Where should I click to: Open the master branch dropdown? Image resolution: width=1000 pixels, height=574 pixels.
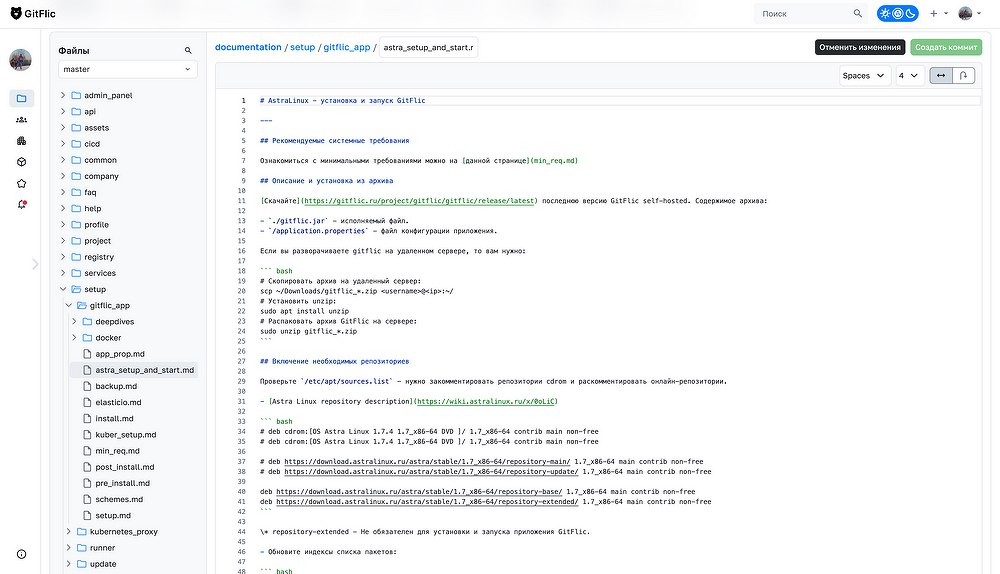coord(128,69)
